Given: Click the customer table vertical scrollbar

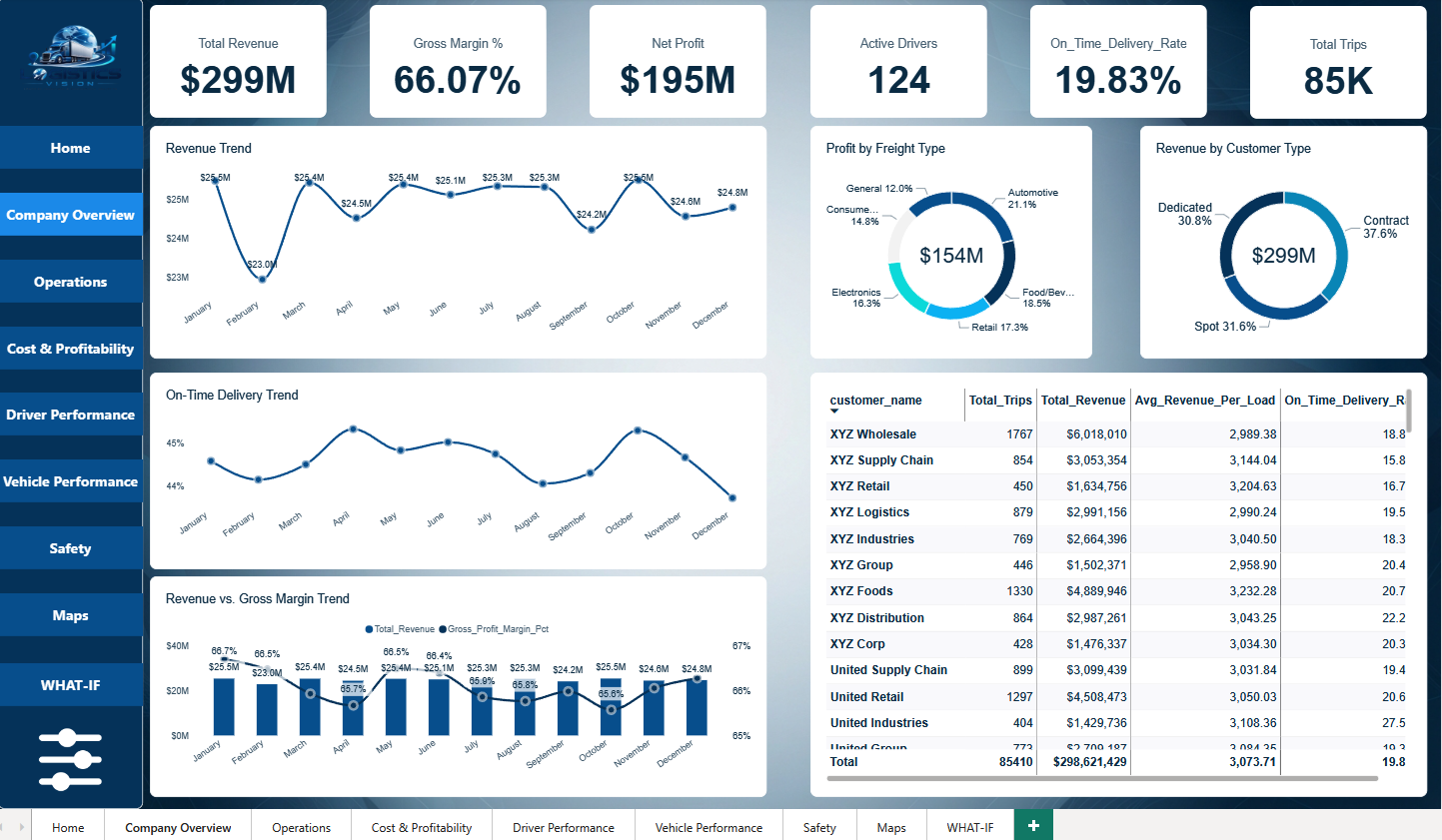Looking at the screenshot, I should 1409,412.
